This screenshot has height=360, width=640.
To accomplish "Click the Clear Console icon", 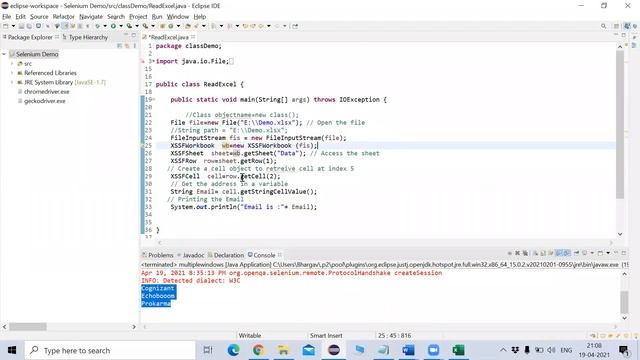I will coord(536,253).
